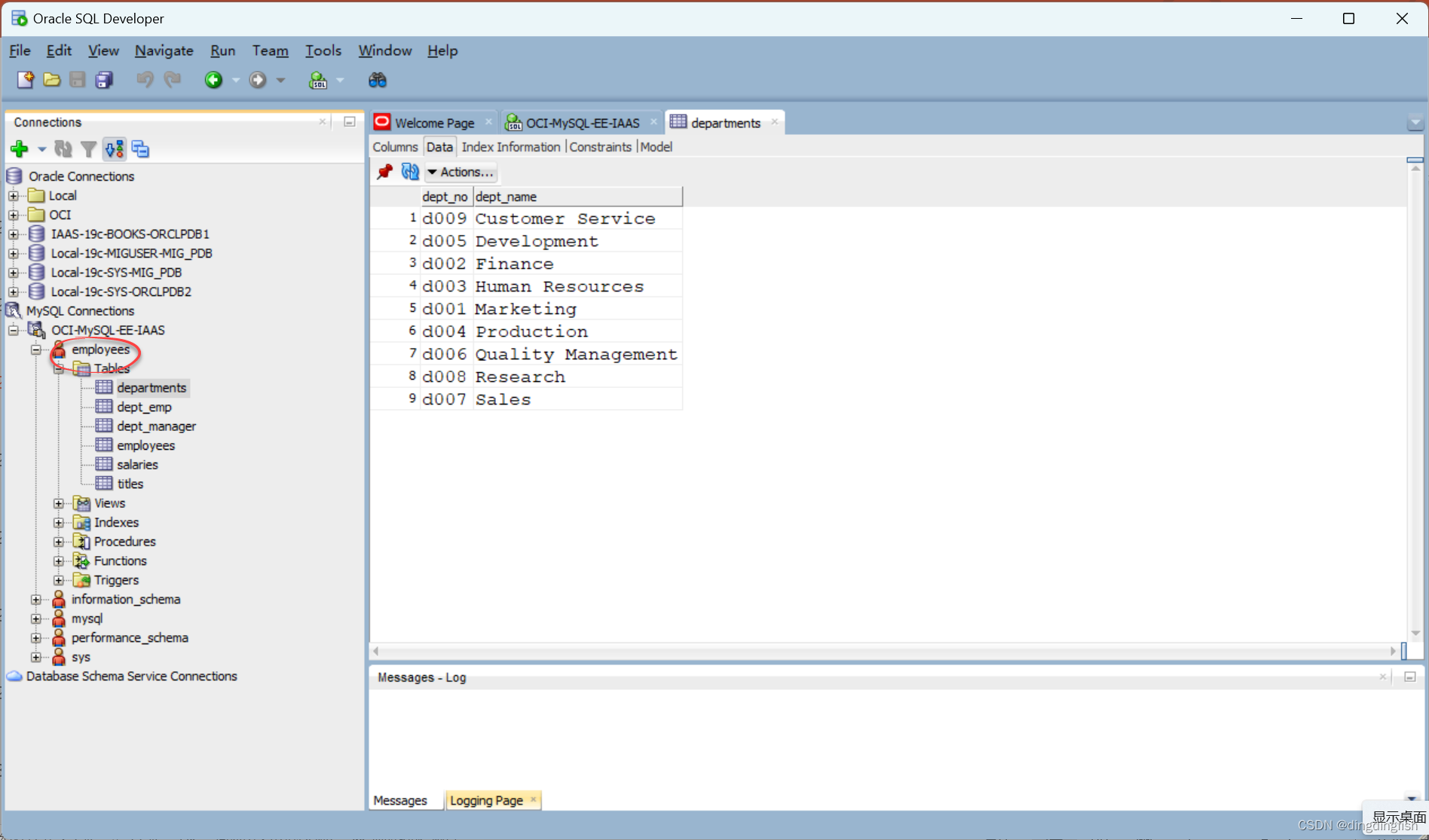Screen dimensions: 1429x840
Task: Open dropdown next to Back arrow
Action: 235,80
